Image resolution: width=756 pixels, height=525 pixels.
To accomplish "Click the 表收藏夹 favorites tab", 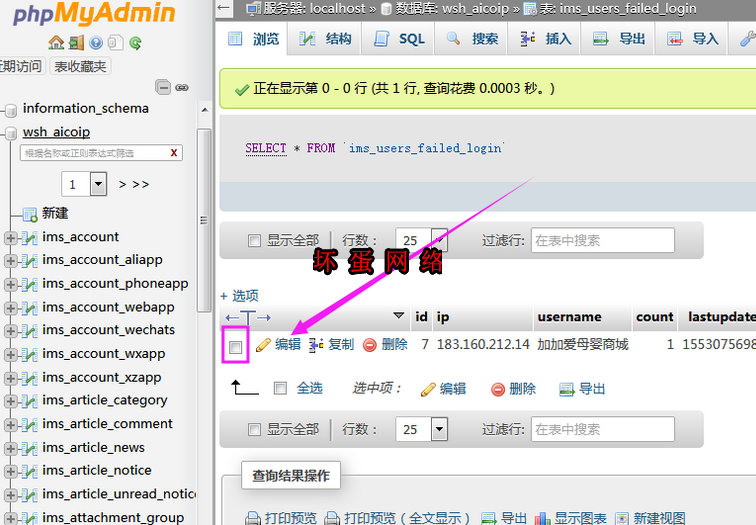I will pos(80,66).
